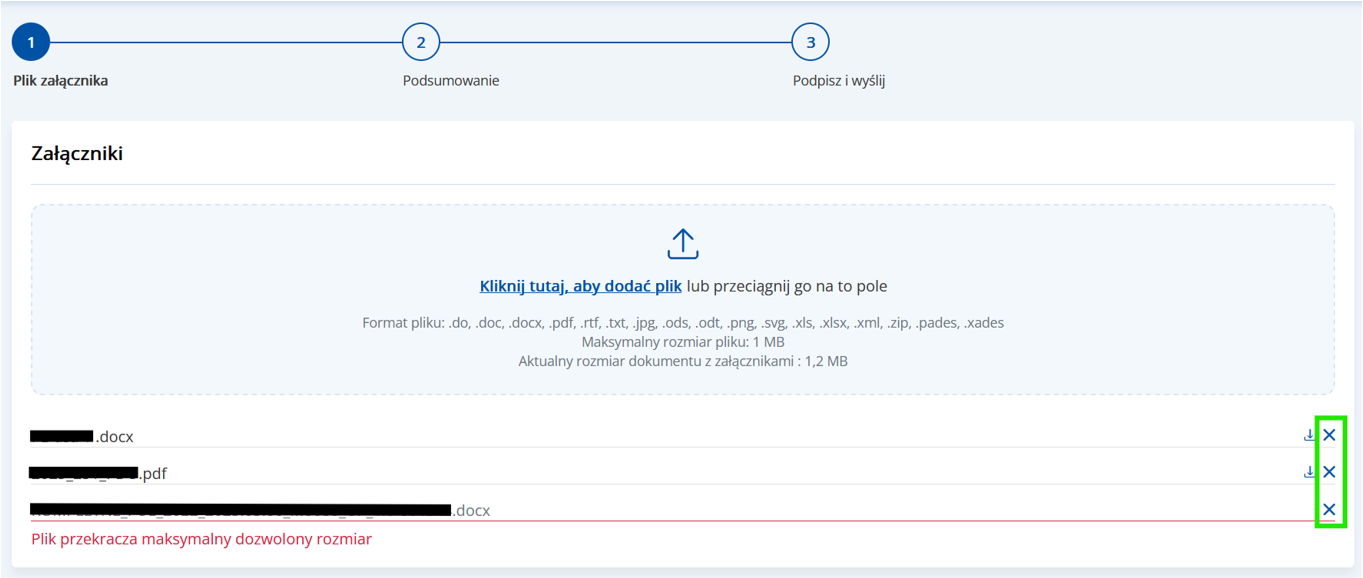The image size is (1363, 578).
Task: Click the "Plik załącznika" step label
Action: point(60,81)
